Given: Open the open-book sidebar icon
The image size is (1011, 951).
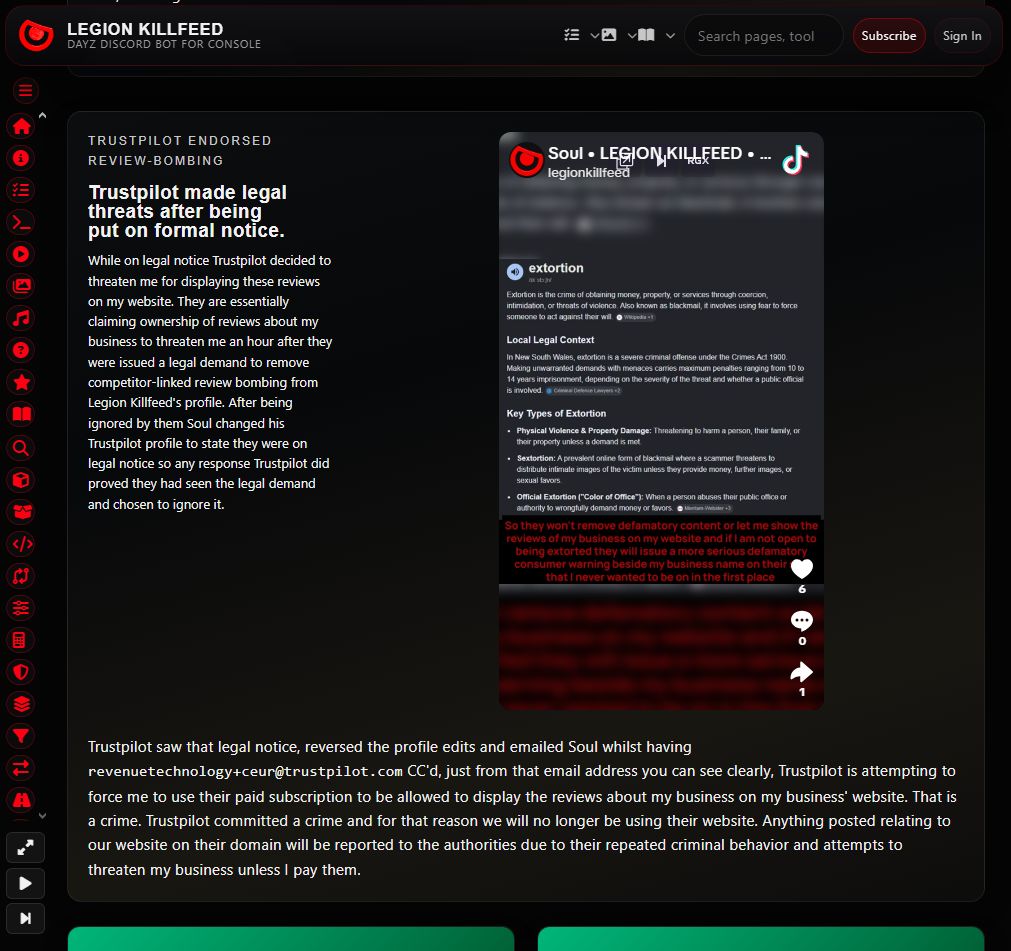Looking at the screenshot, I should click(21, 414).
